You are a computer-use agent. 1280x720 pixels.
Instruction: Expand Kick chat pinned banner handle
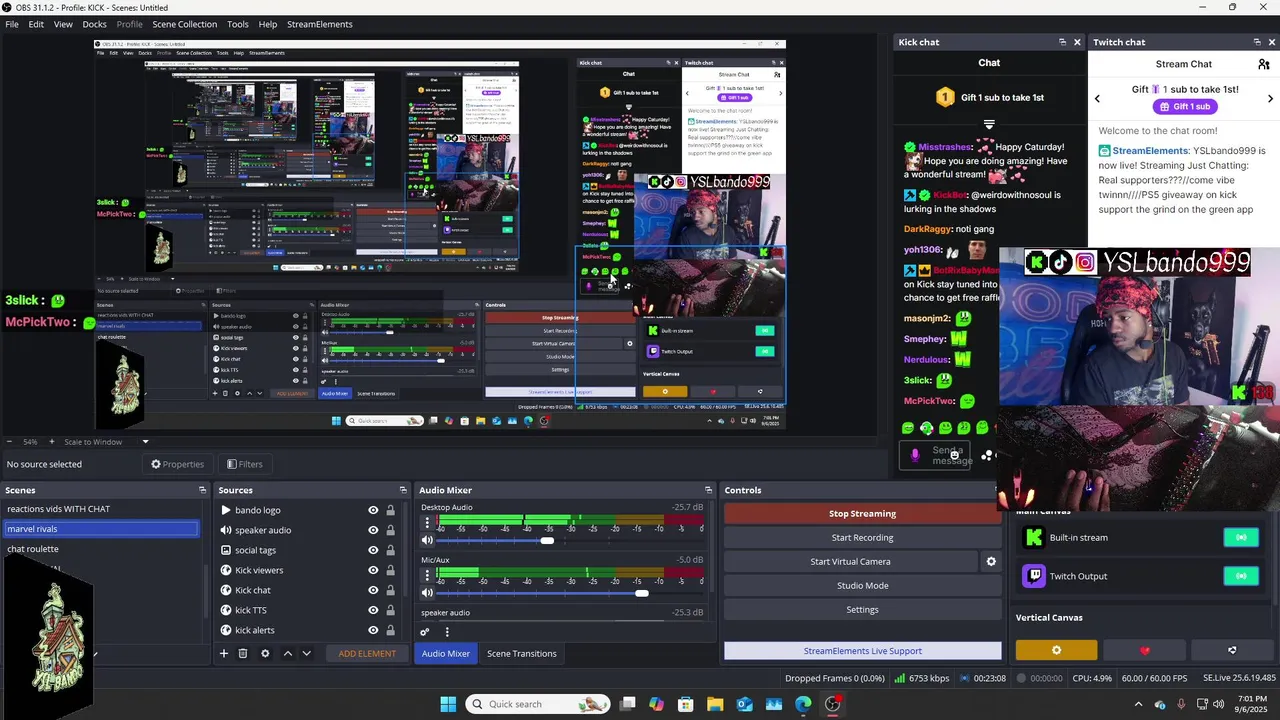click(989, 125)
